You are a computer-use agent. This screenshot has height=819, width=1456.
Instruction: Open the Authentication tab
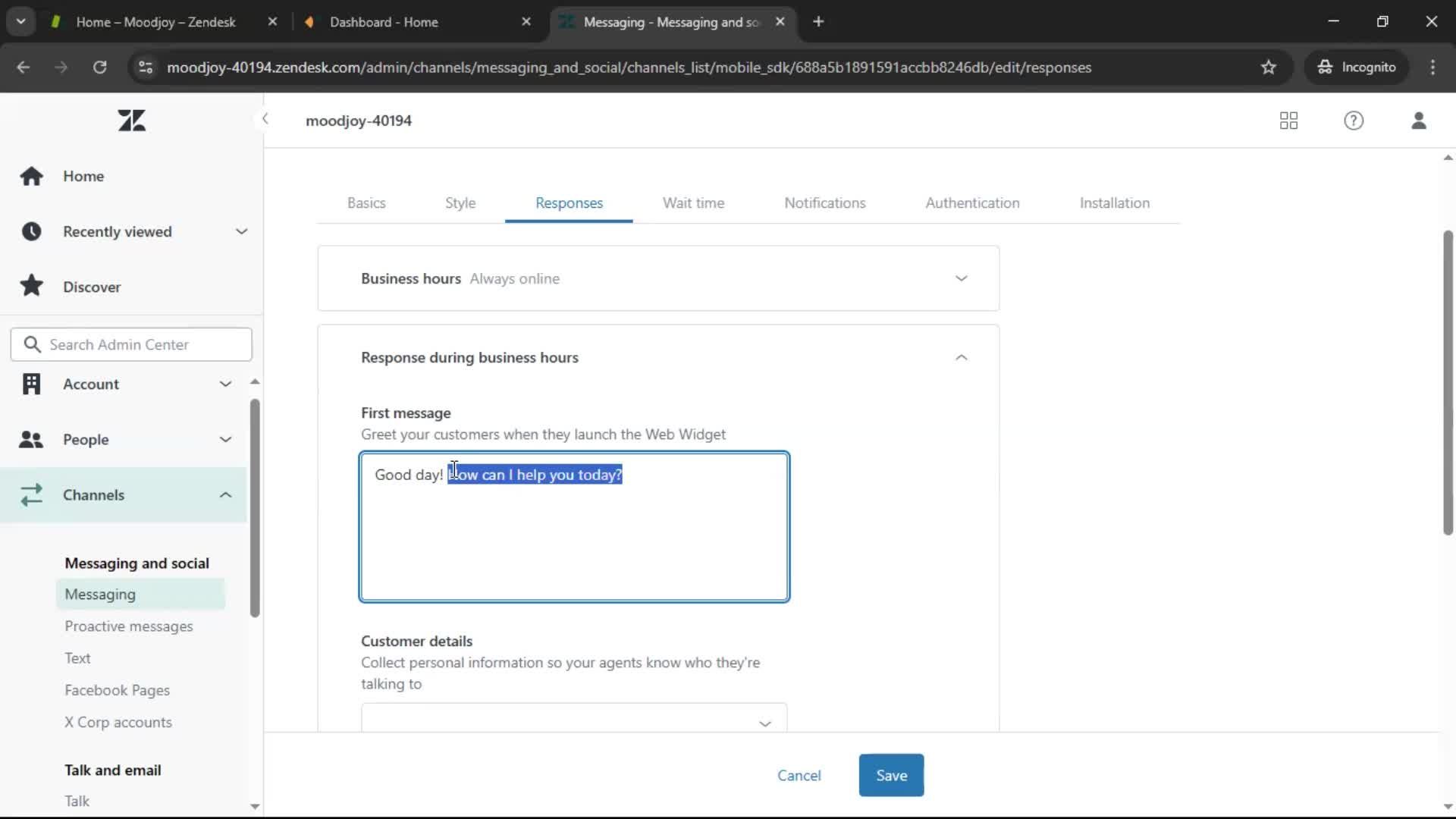point(972,202)
